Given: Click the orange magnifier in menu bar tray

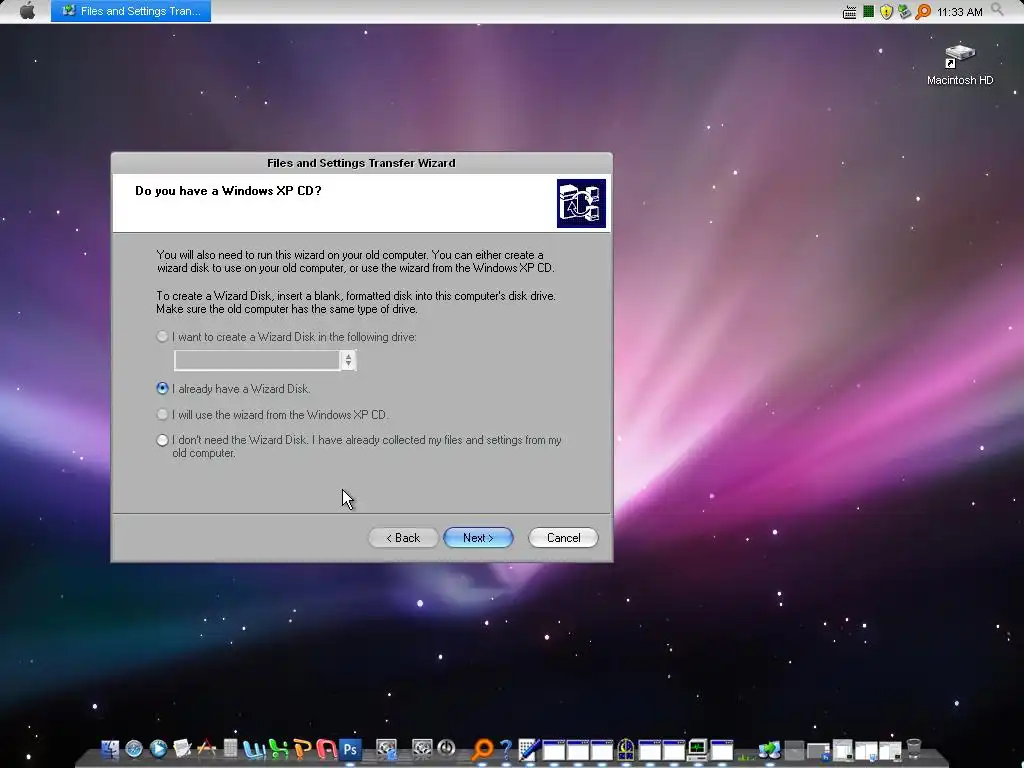Looking at the screenshot, I should [x=923, y=11].
